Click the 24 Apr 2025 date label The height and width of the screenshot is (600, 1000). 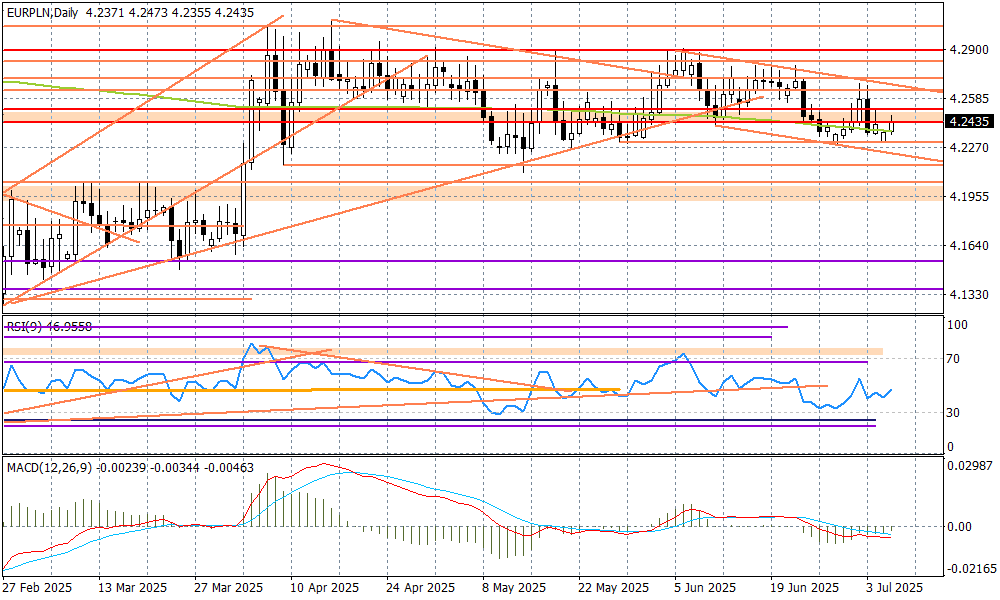click(421, 588)
